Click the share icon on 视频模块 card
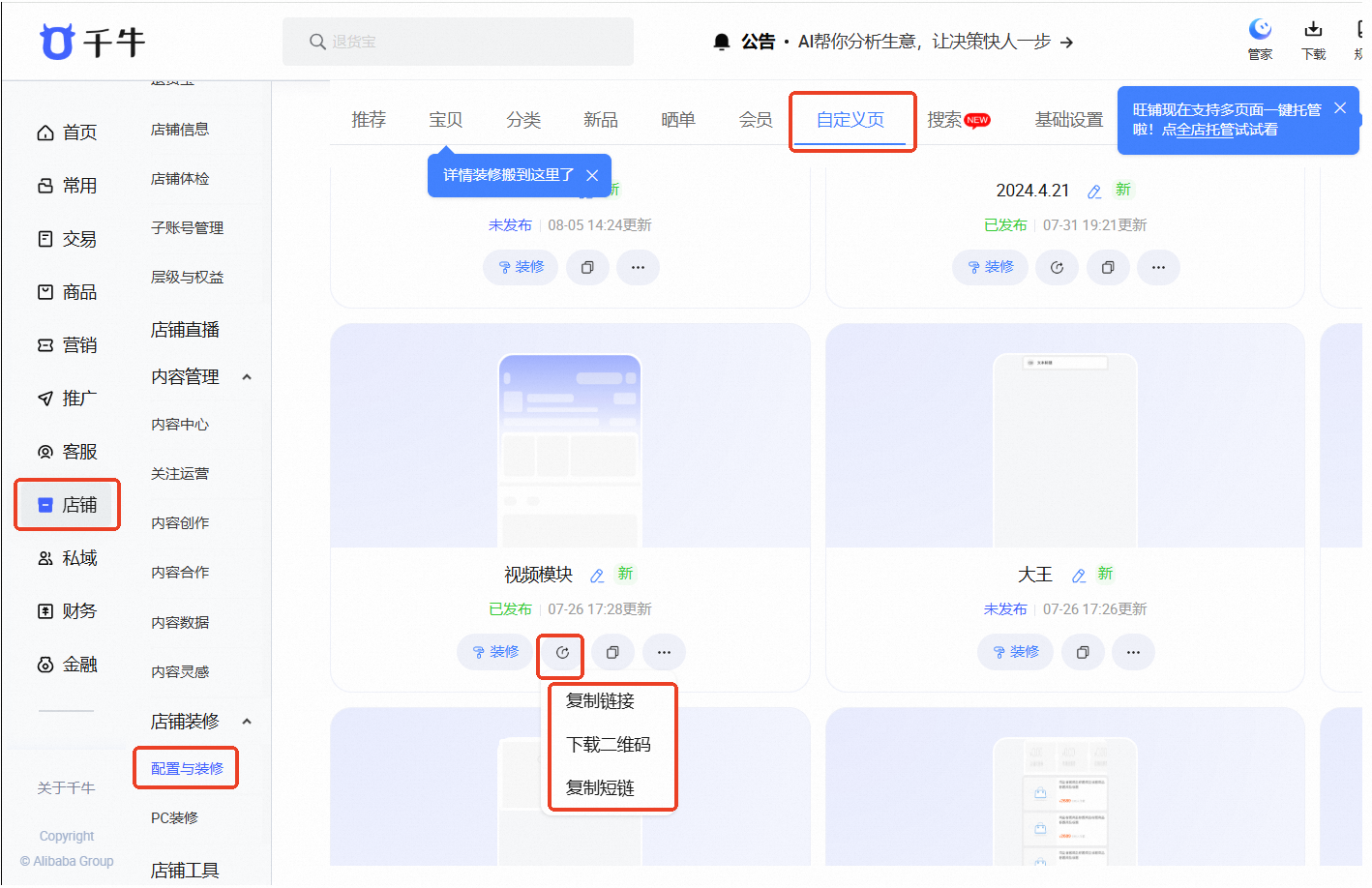 (562, 653)
